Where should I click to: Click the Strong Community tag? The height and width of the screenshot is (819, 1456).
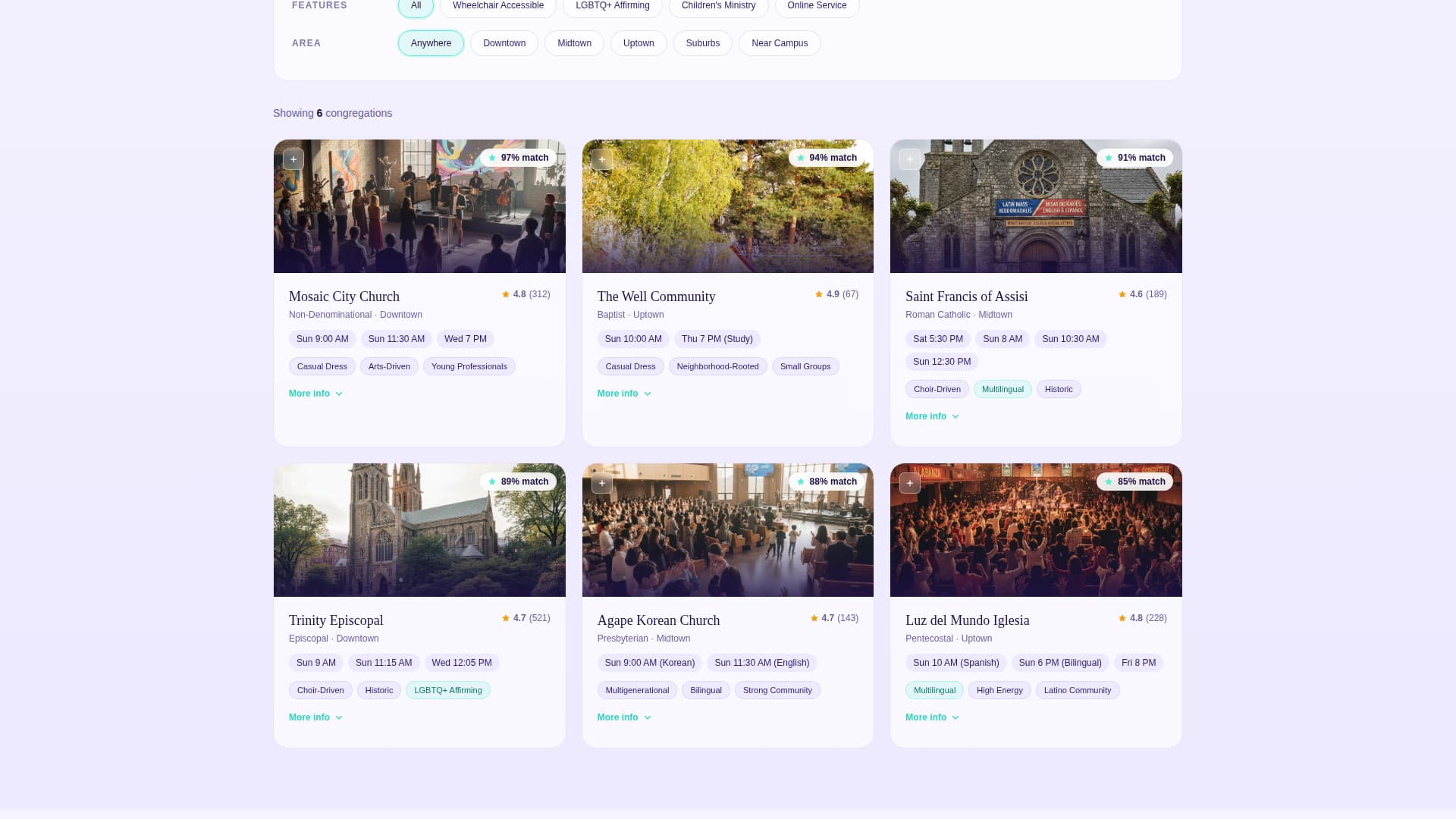click(x=777, y=690)
